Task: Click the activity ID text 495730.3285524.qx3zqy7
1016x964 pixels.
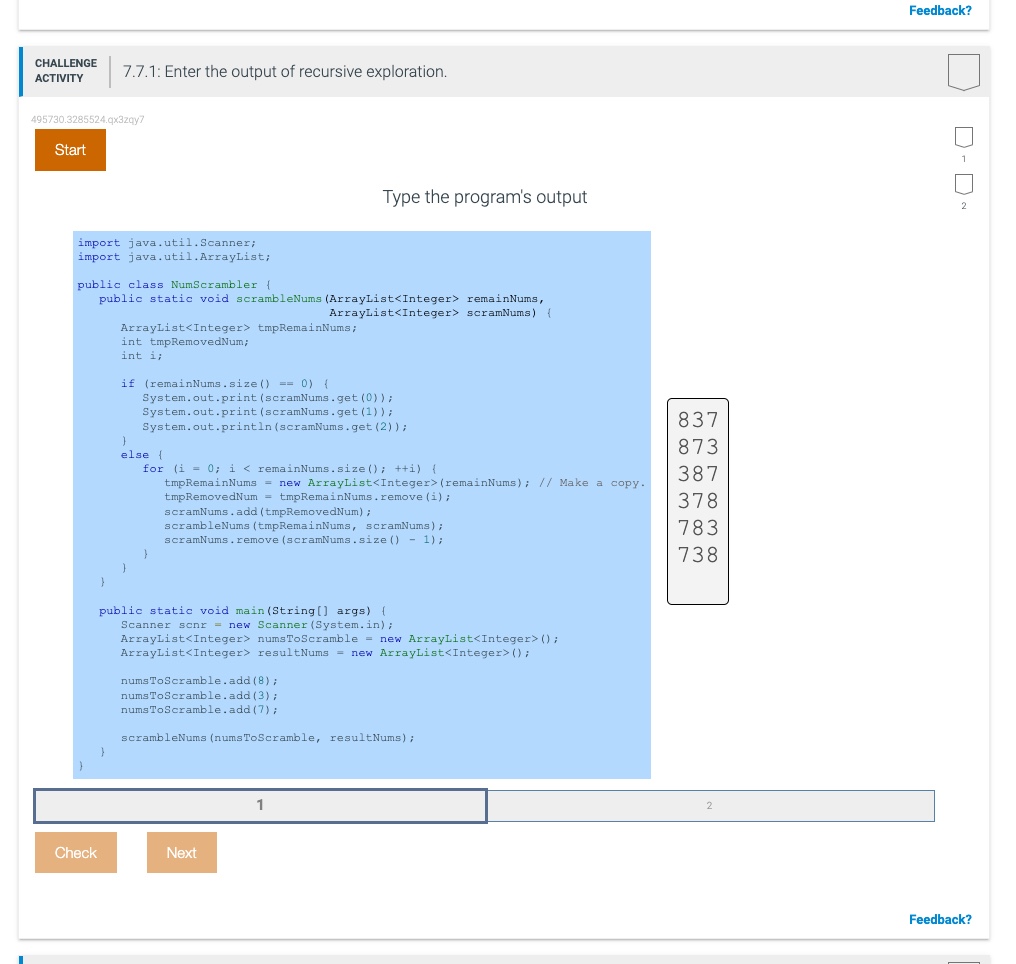Action: [88, 119]
